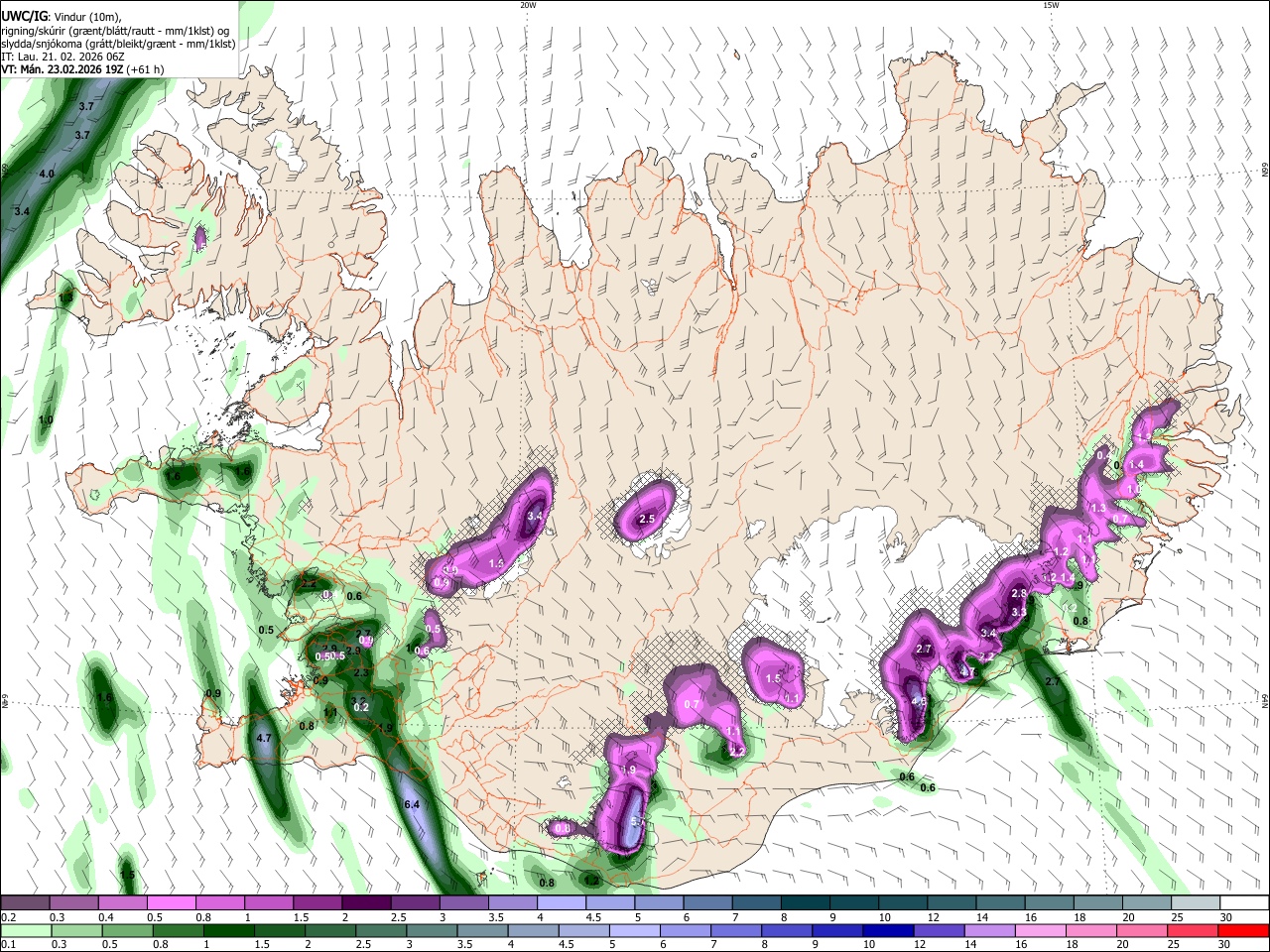Select the lavender 4–4.5 snow legend swatch

(x=562, y=903)
